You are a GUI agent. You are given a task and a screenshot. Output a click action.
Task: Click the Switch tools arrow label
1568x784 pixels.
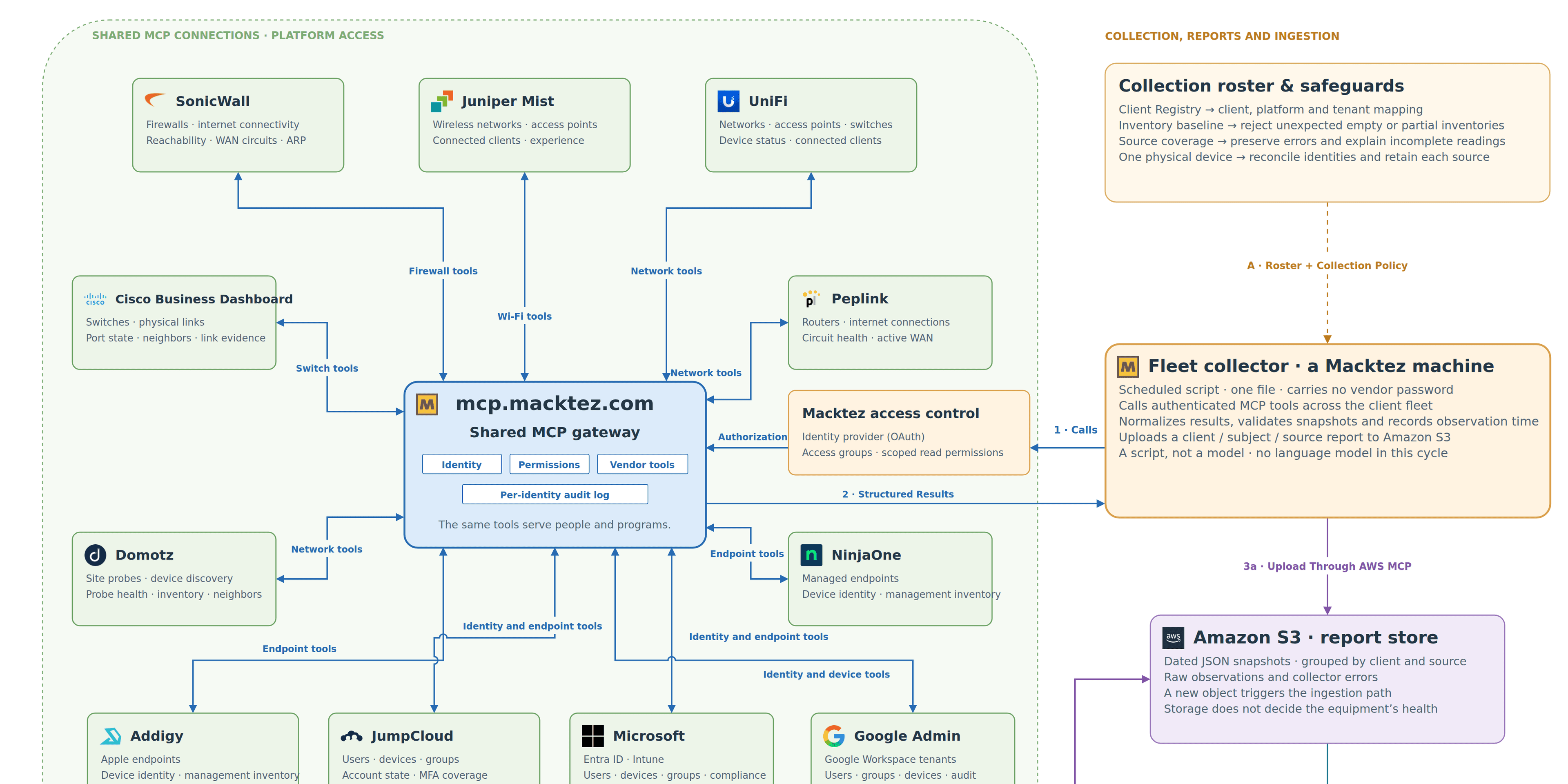(327, 368)
